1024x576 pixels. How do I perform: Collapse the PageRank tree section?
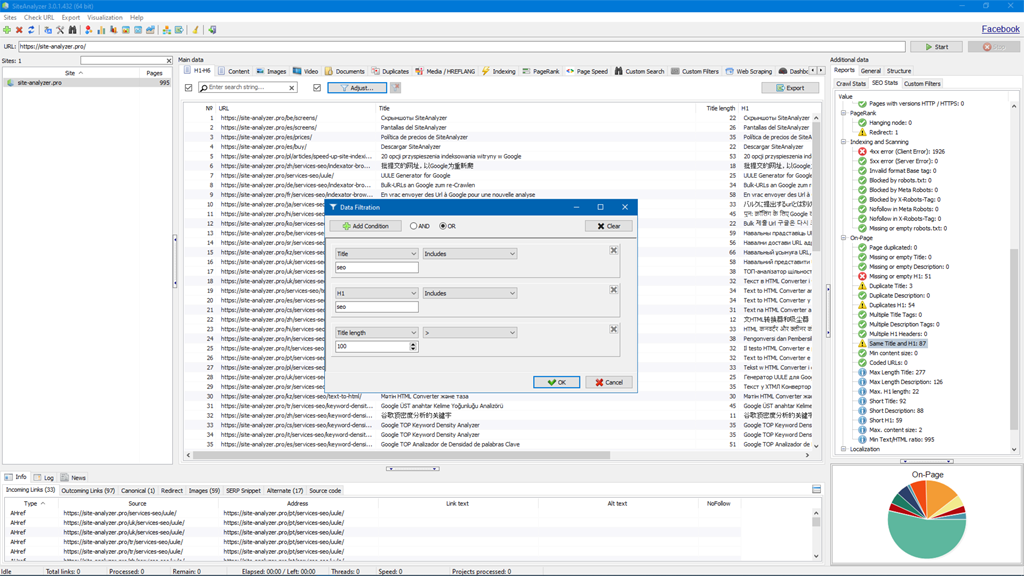(x=844, y=113)
